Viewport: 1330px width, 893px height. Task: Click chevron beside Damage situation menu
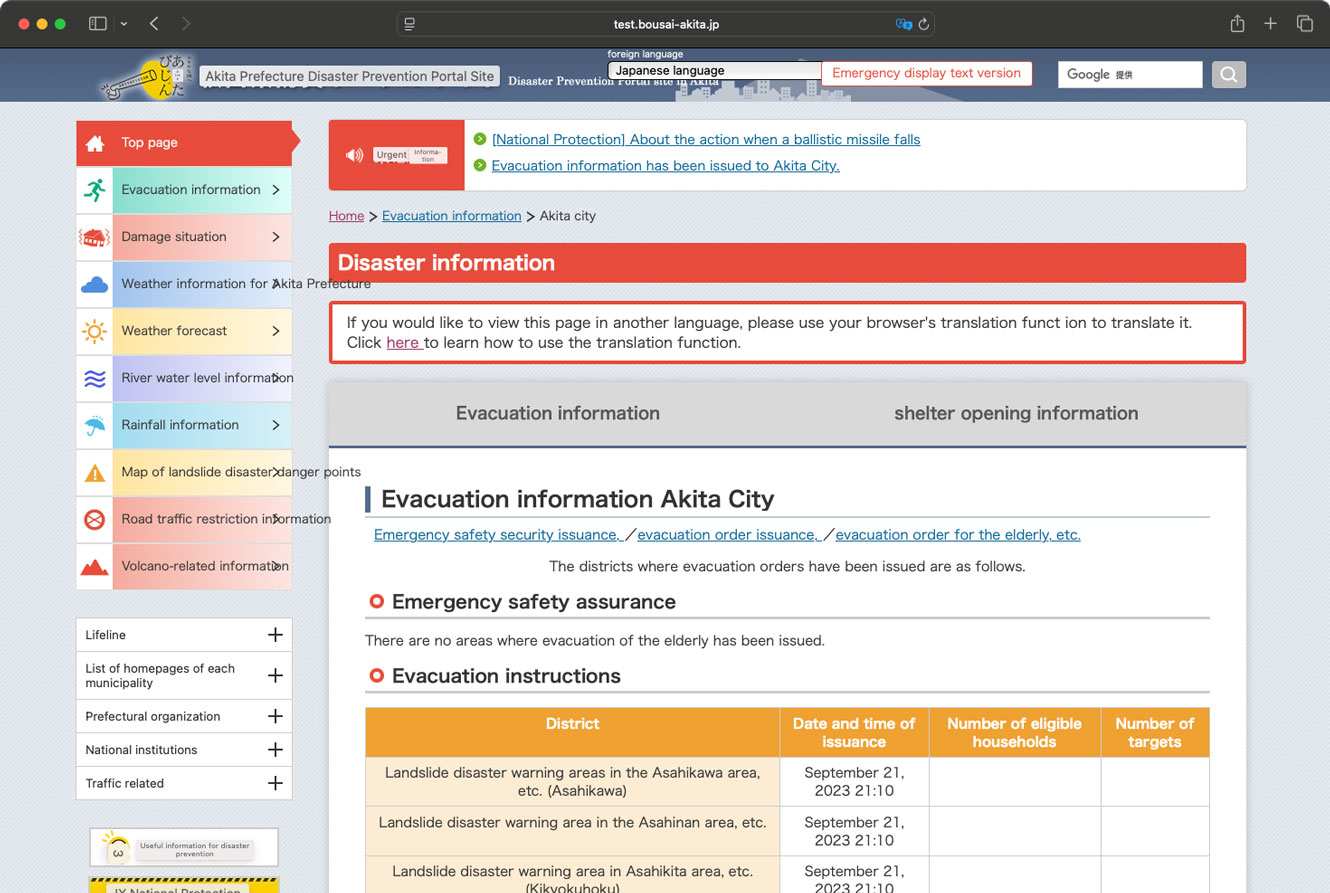tap(275, 237)
